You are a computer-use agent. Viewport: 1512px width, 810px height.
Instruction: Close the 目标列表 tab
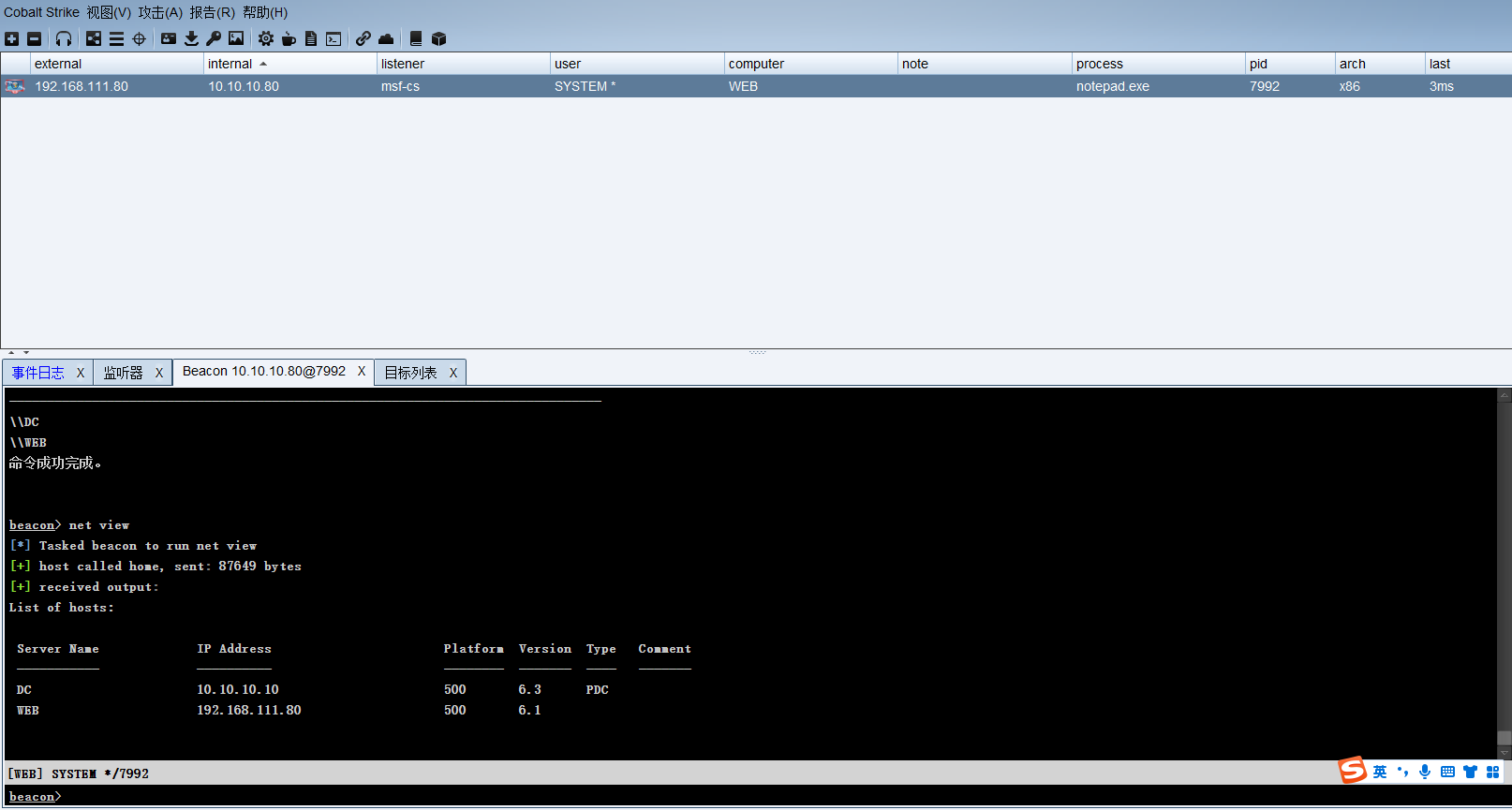(x=453, y=373)
